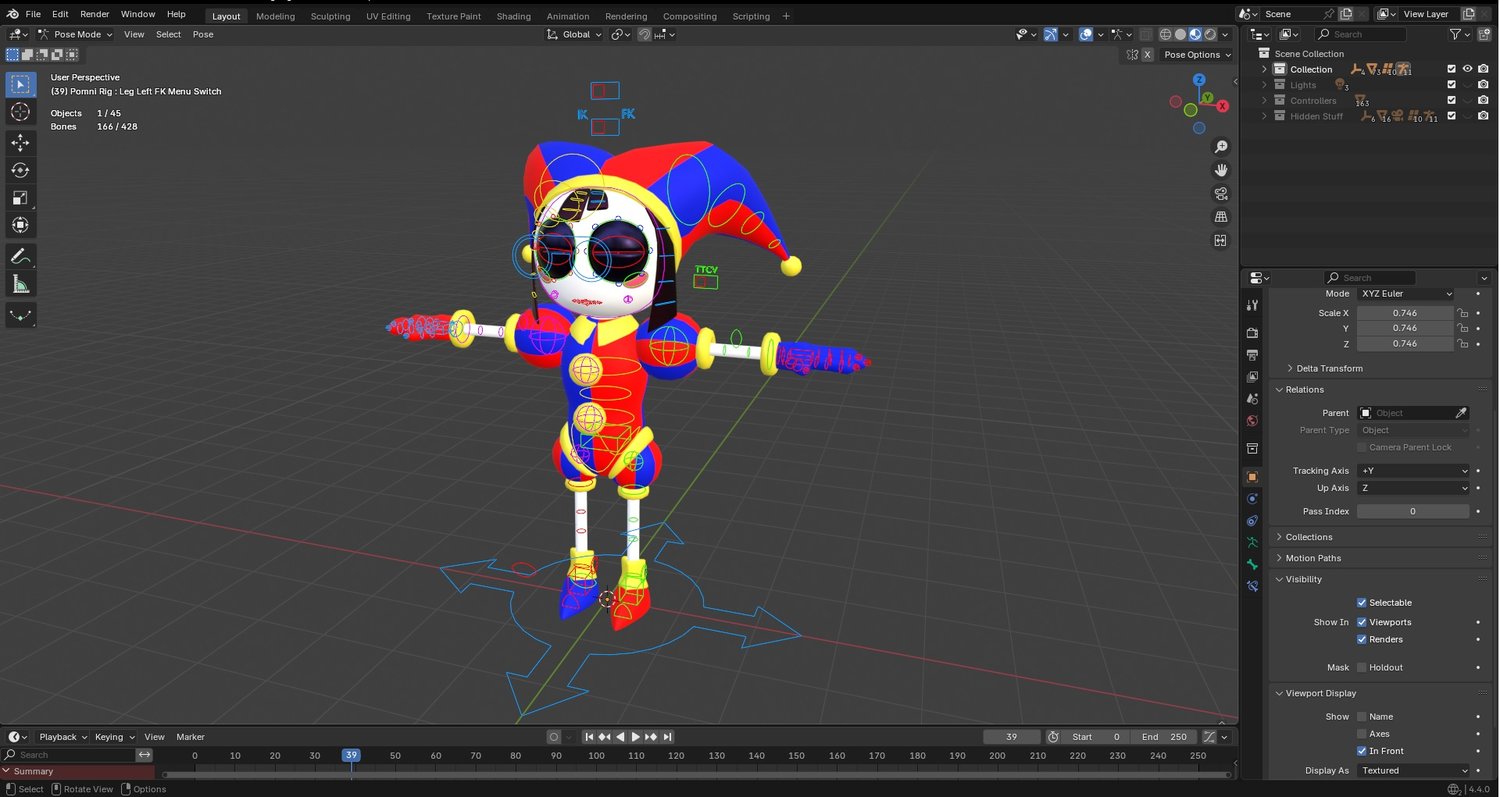The height and width of the screenshot is (797, 1500).
Task: Toggle the Selectable checkbox
Action: 1362,603
